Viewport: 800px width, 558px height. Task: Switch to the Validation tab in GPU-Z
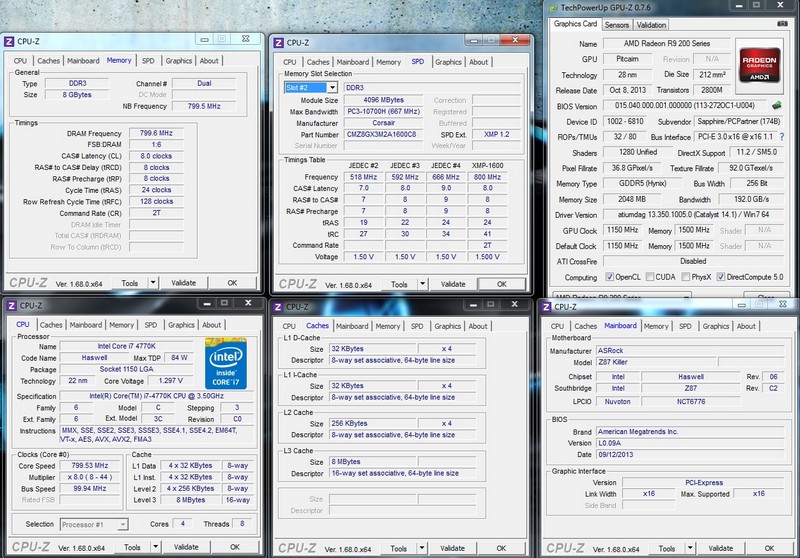click(651, 25)
